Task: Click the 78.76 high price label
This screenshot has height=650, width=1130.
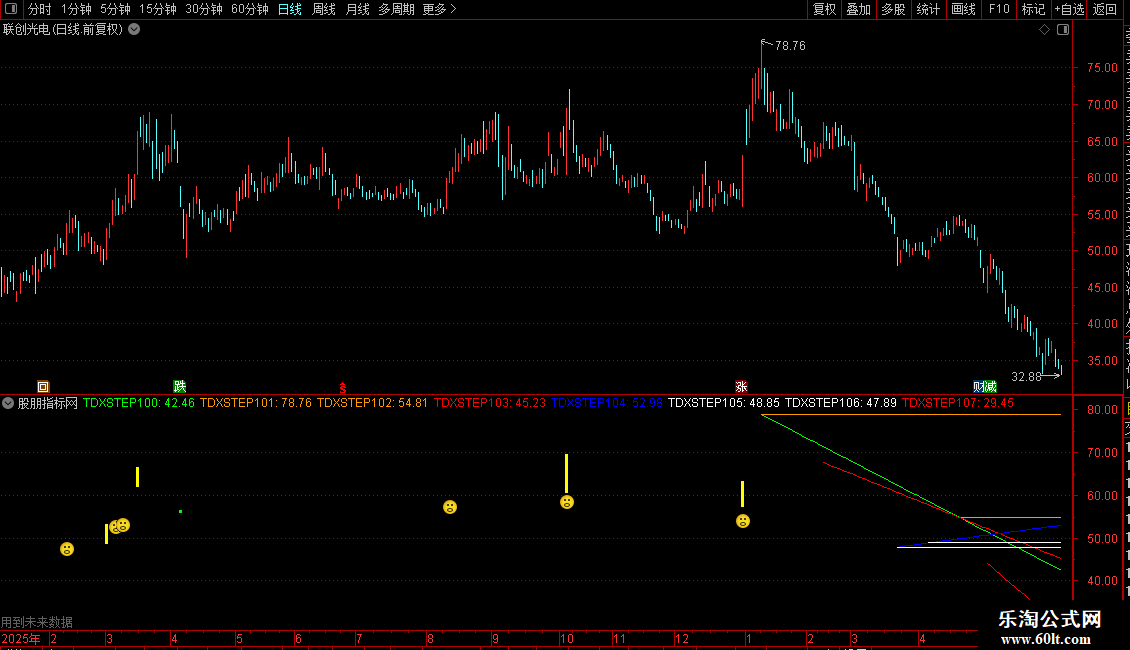Action: pos(791,45)
